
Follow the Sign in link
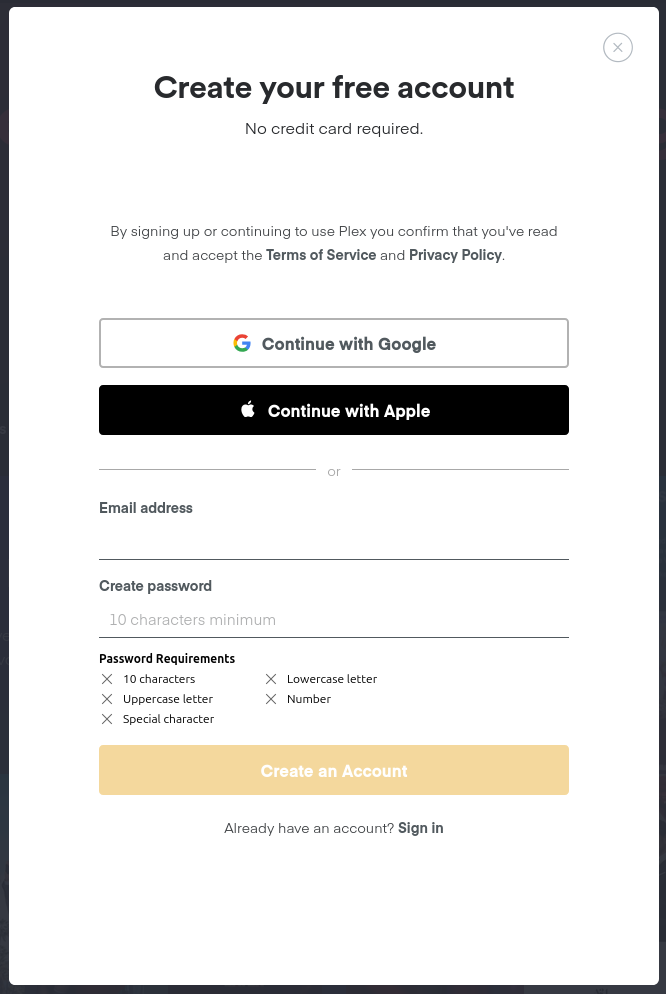point(421,828)
